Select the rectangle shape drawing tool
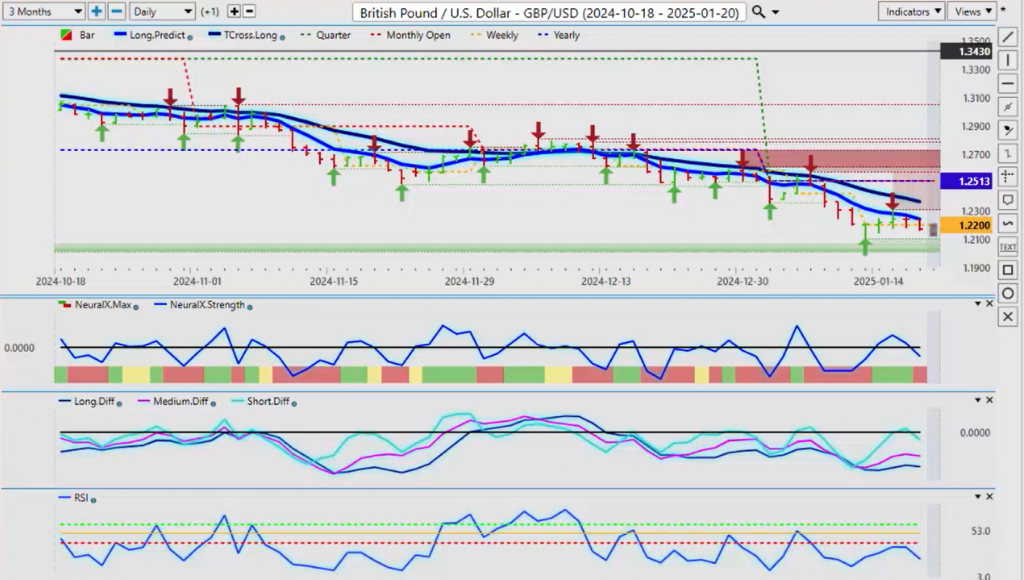 click(x=1007, y=270)
